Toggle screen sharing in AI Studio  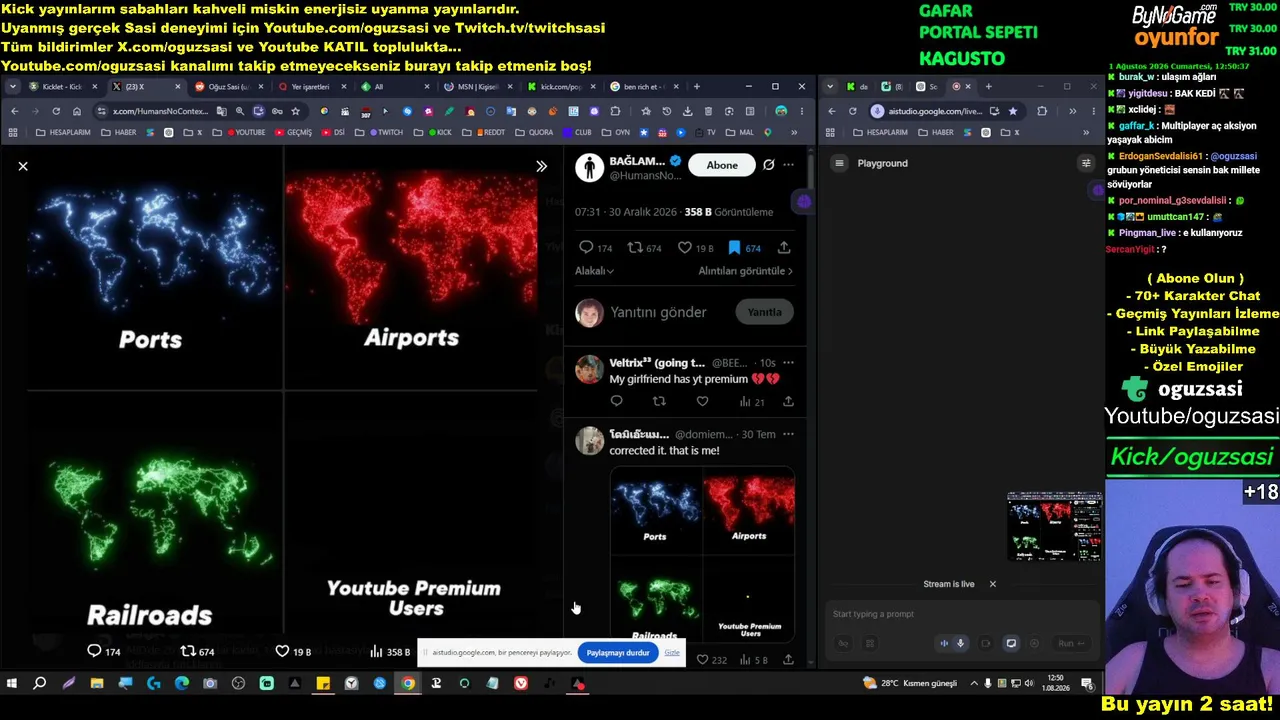point(1011,644)
